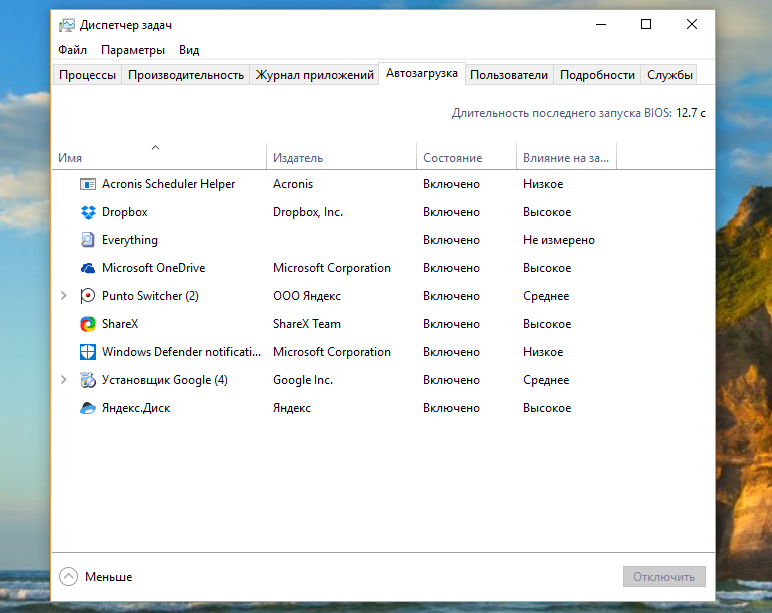Click the Acronis Scheduler Helper icon
The height and width of the screenshot is (613, 772).
[88, 184]
